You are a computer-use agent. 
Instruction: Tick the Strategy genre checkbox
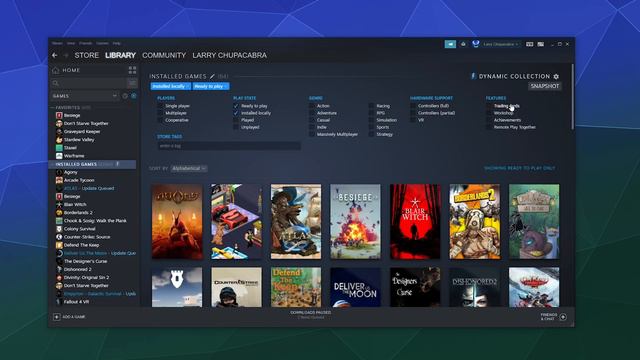pyautogui.click(x=371, y=134)
